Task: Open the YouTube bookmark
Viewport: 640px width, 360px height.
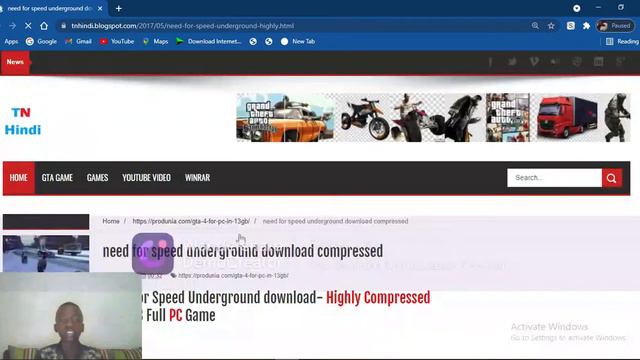Action: pos(117,41)
